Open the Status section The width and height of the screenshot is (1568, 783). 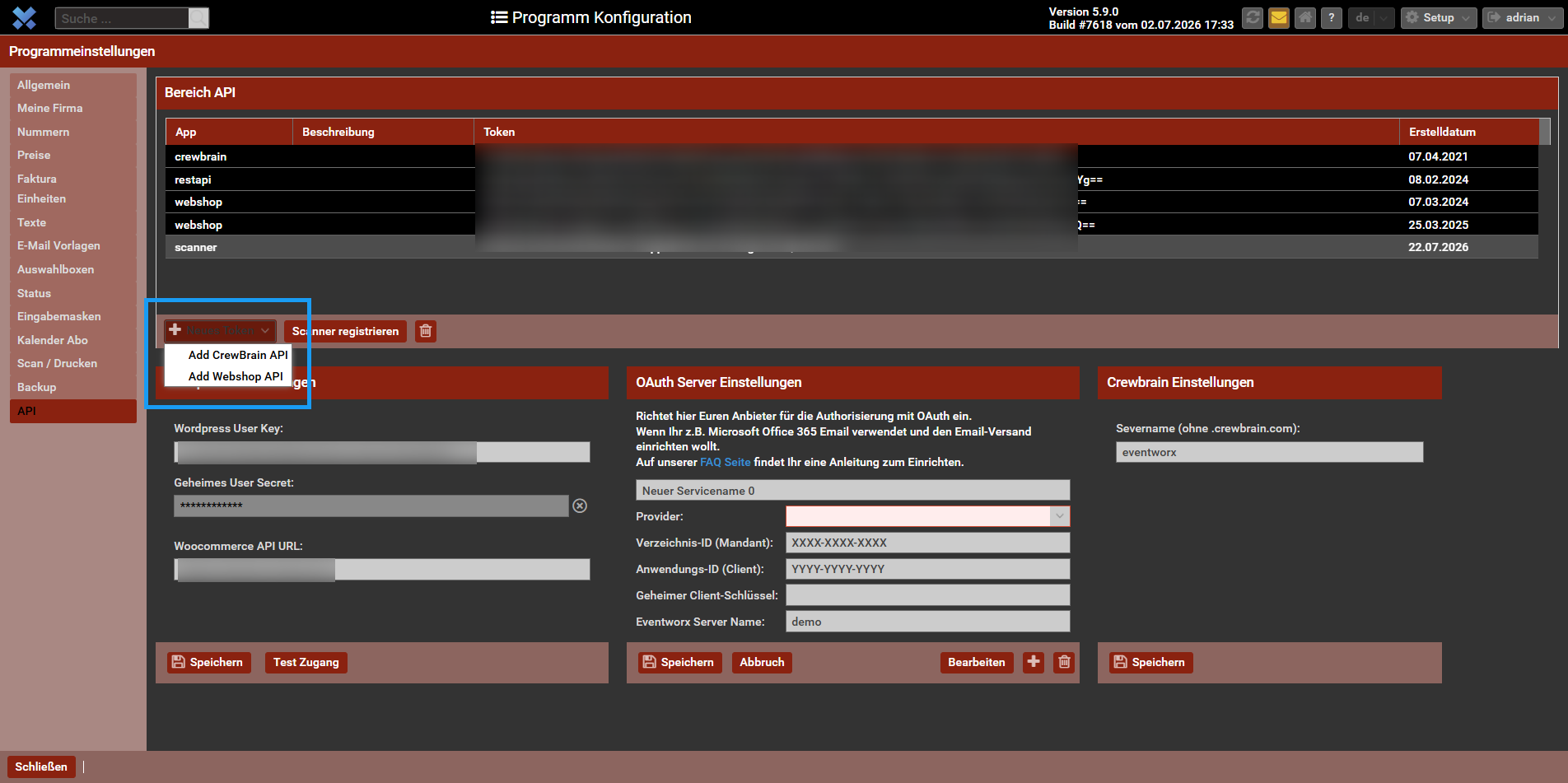tap(73, 293)
